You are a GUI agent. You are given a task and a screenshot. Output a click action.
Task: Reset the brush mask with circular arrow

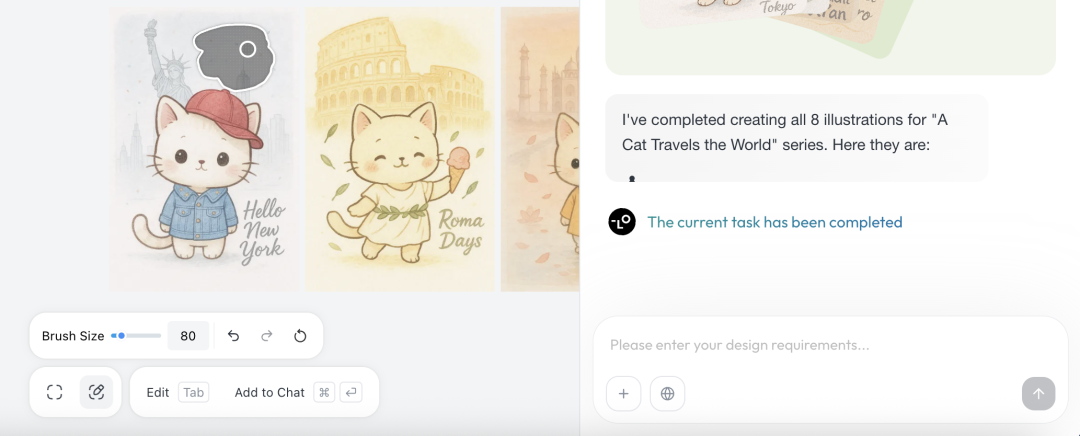300,336
